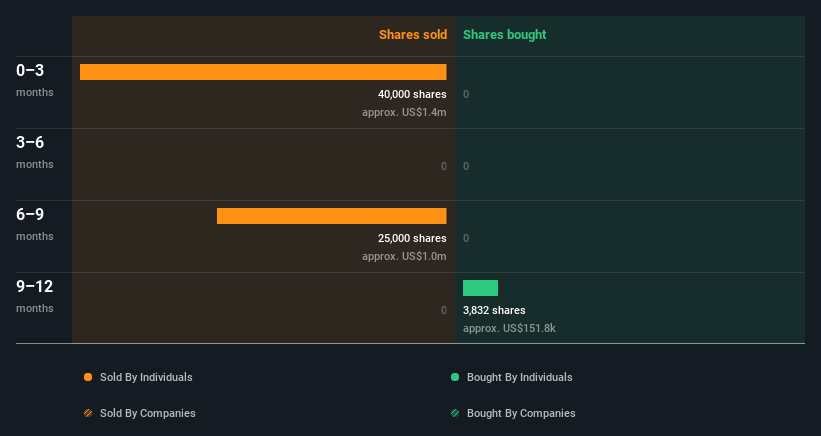Click the 25,000 shares value

pos(412,238)
